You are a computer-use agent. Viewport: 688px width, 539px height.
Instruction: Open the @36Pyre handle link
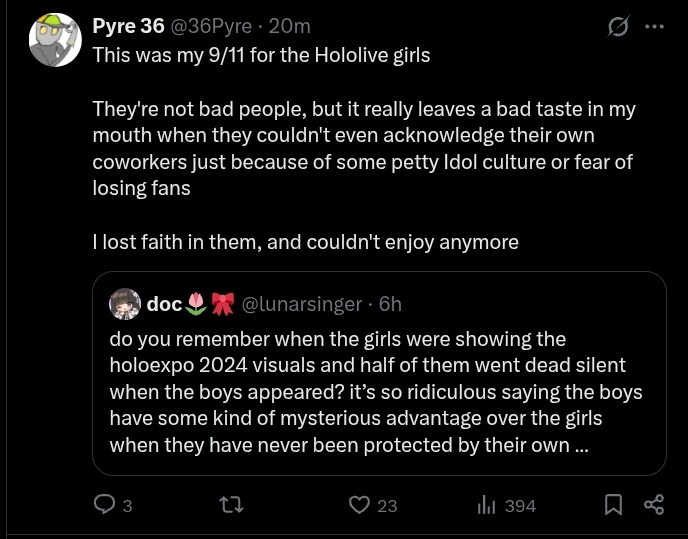(211, 26)
